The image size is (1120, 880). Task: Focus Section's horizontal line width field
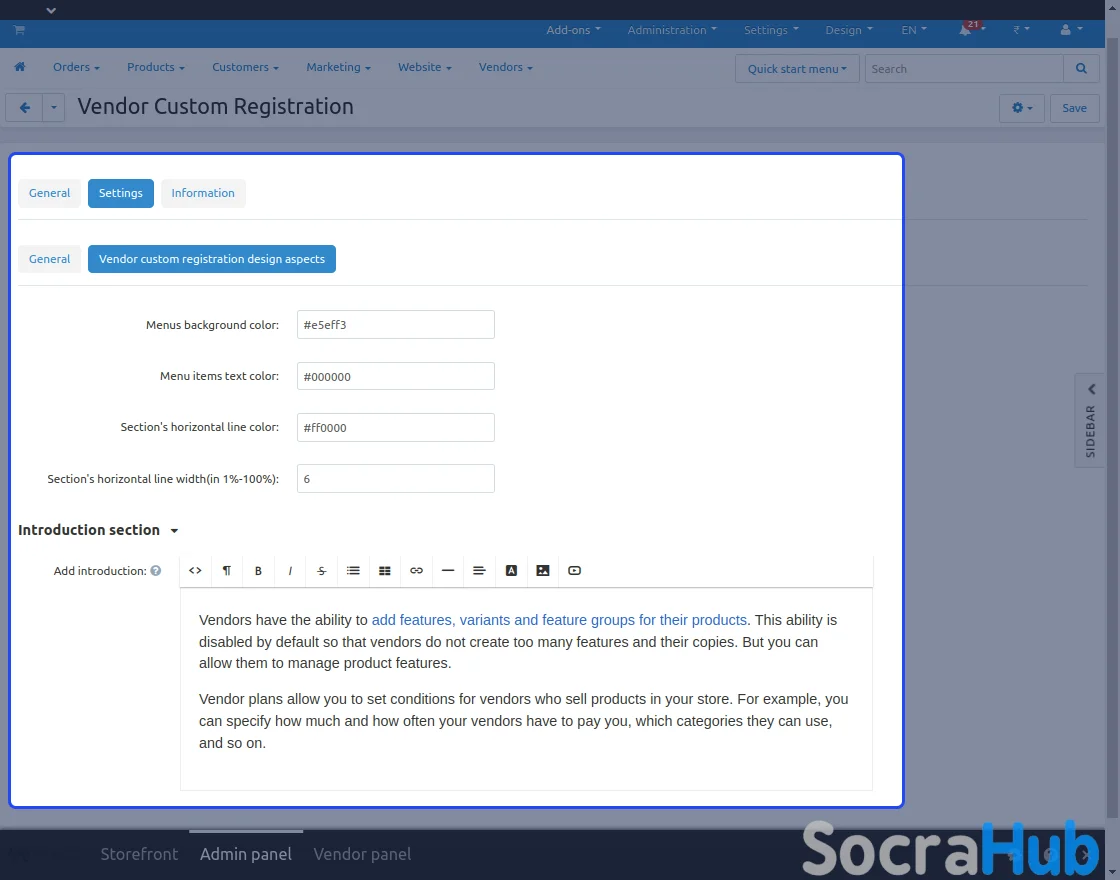pyautogui.click(x=396, y=479)
